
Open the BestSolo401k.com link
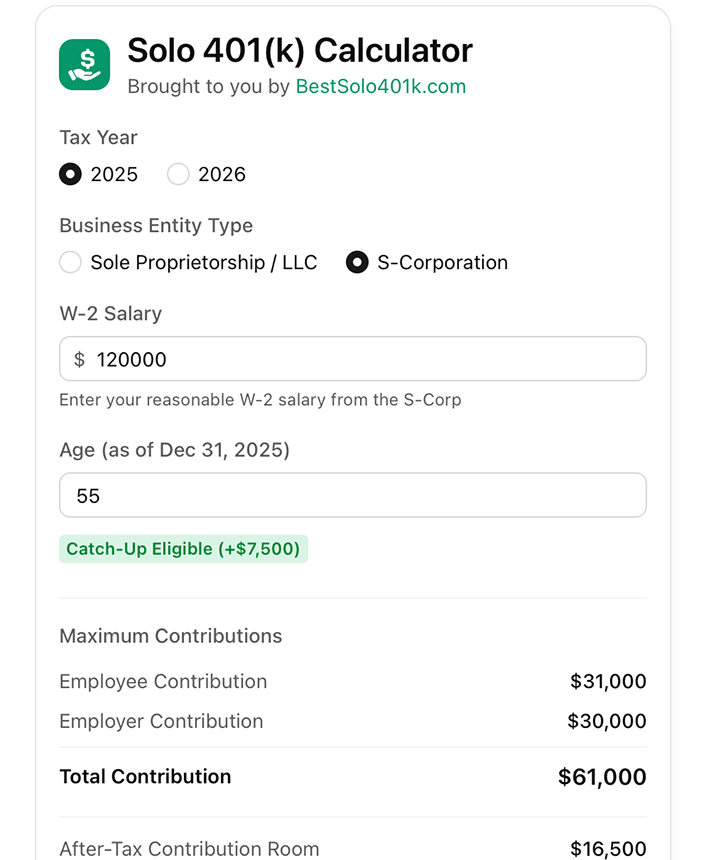[x=380, y=87]
